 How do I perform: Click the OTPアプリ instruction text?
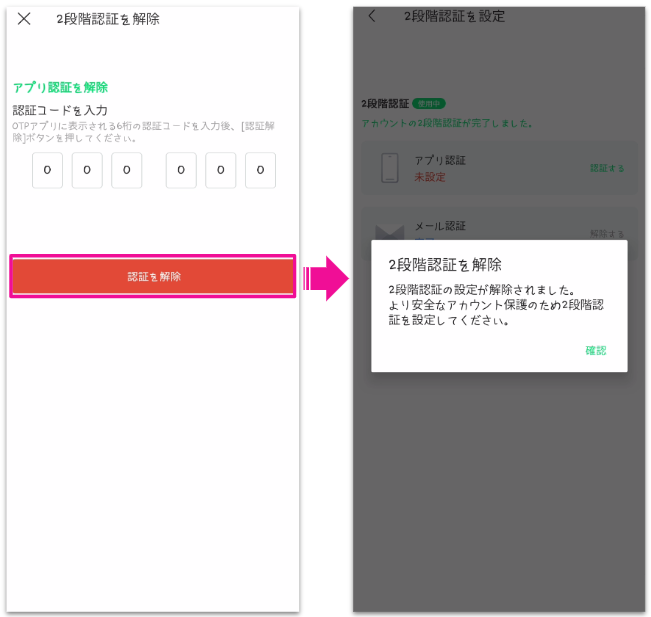(143, 132)
